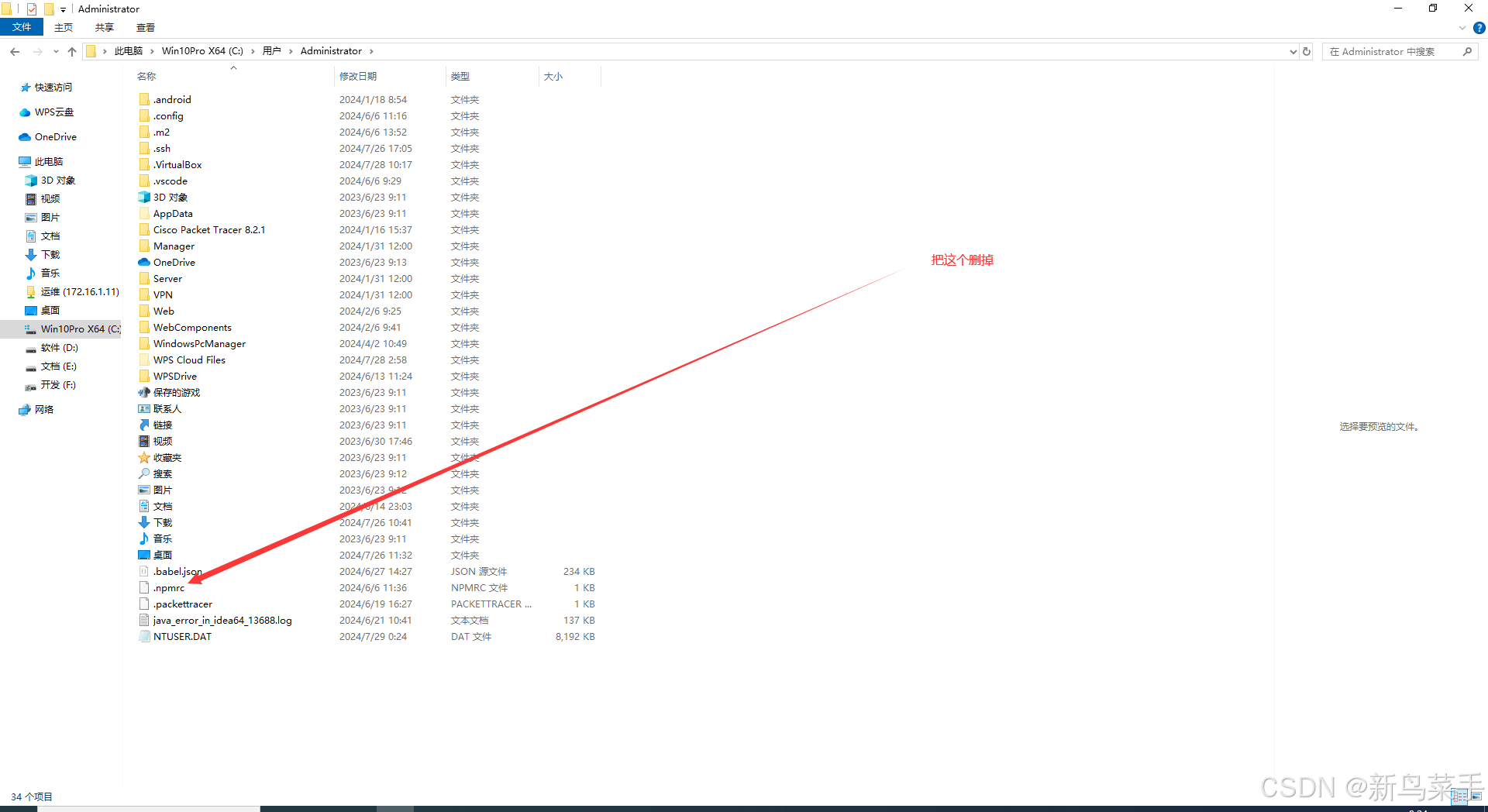Open the recent locations dropdown beside Back
This screenshot has height=812, width=1488.
pos(55,51)
